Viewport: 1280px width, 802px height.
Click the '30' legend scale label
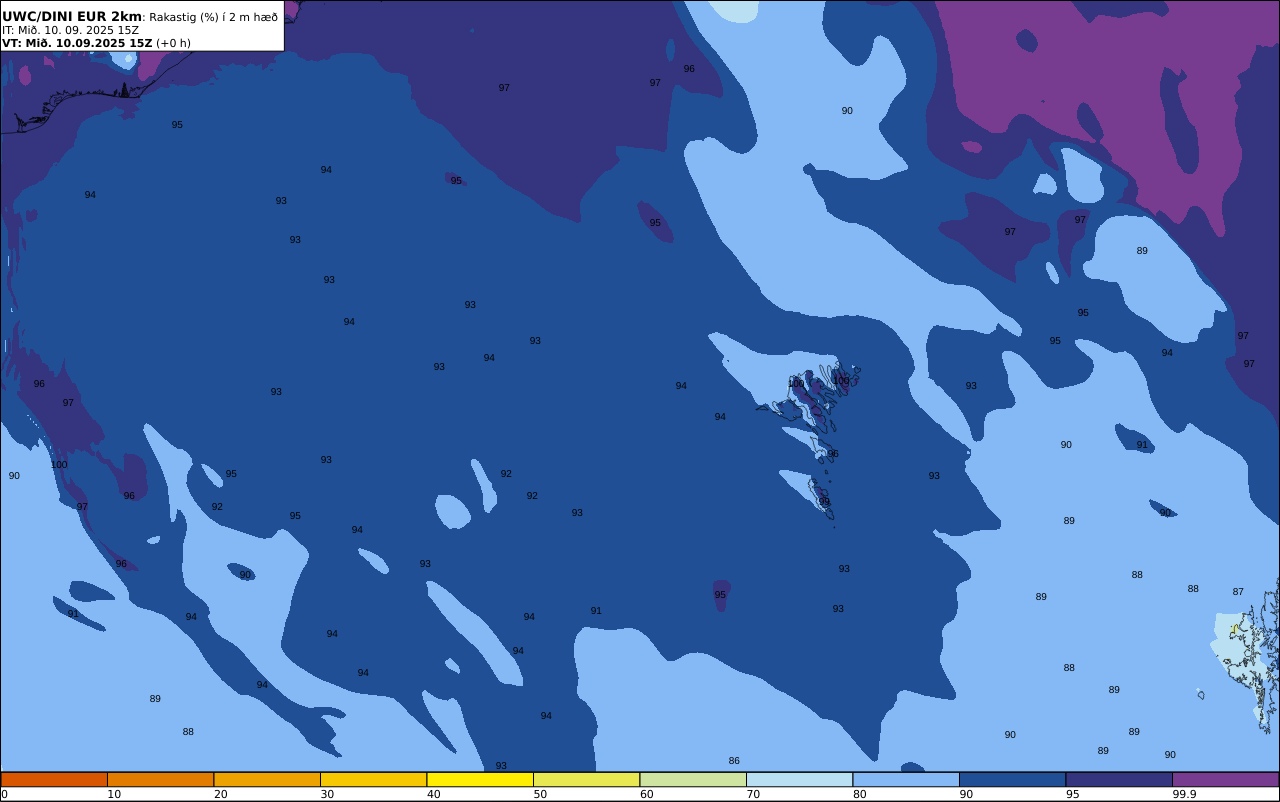point(327,794)
